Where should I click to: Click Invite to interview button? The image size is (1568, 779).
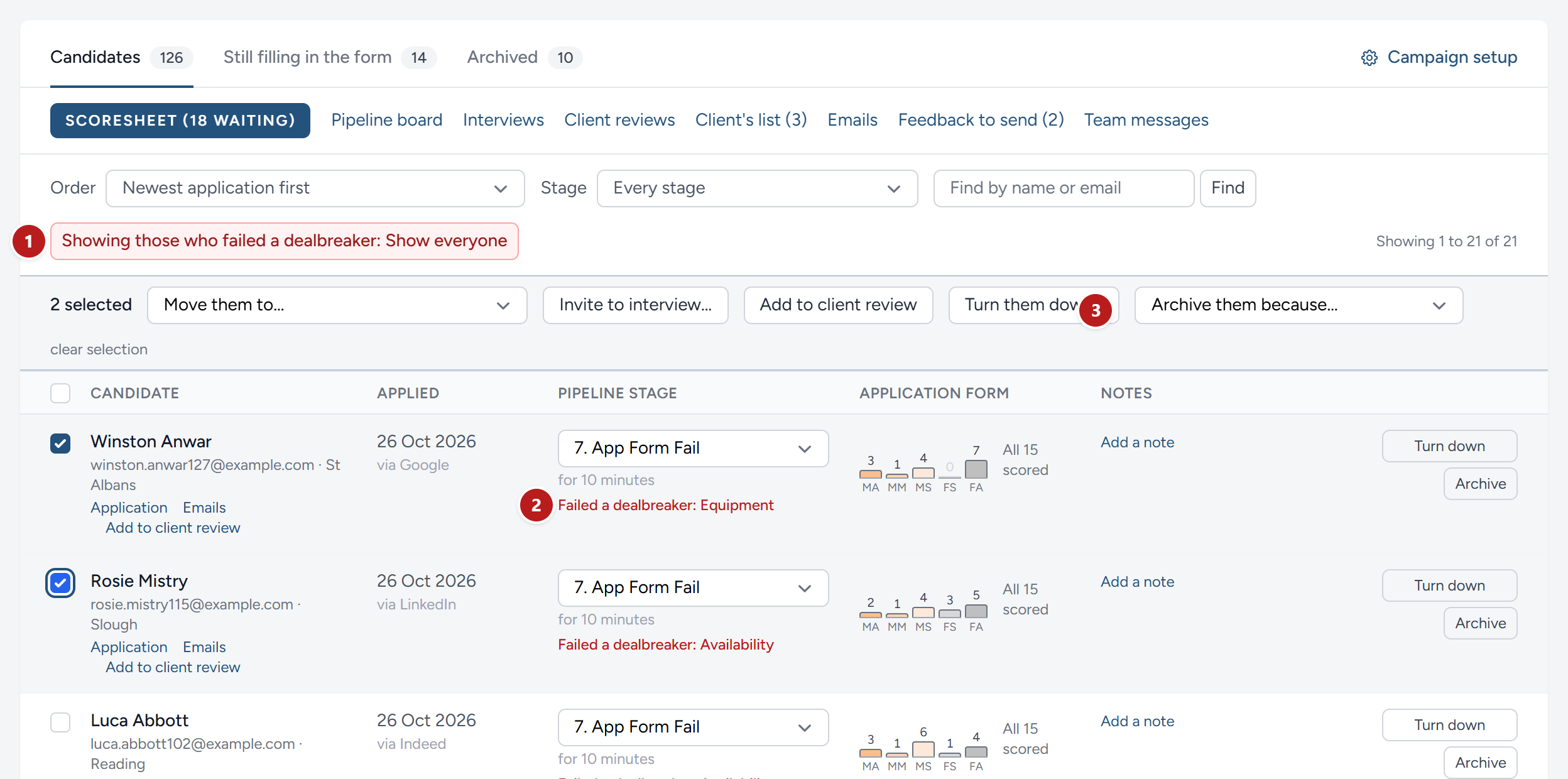[636, 305]
